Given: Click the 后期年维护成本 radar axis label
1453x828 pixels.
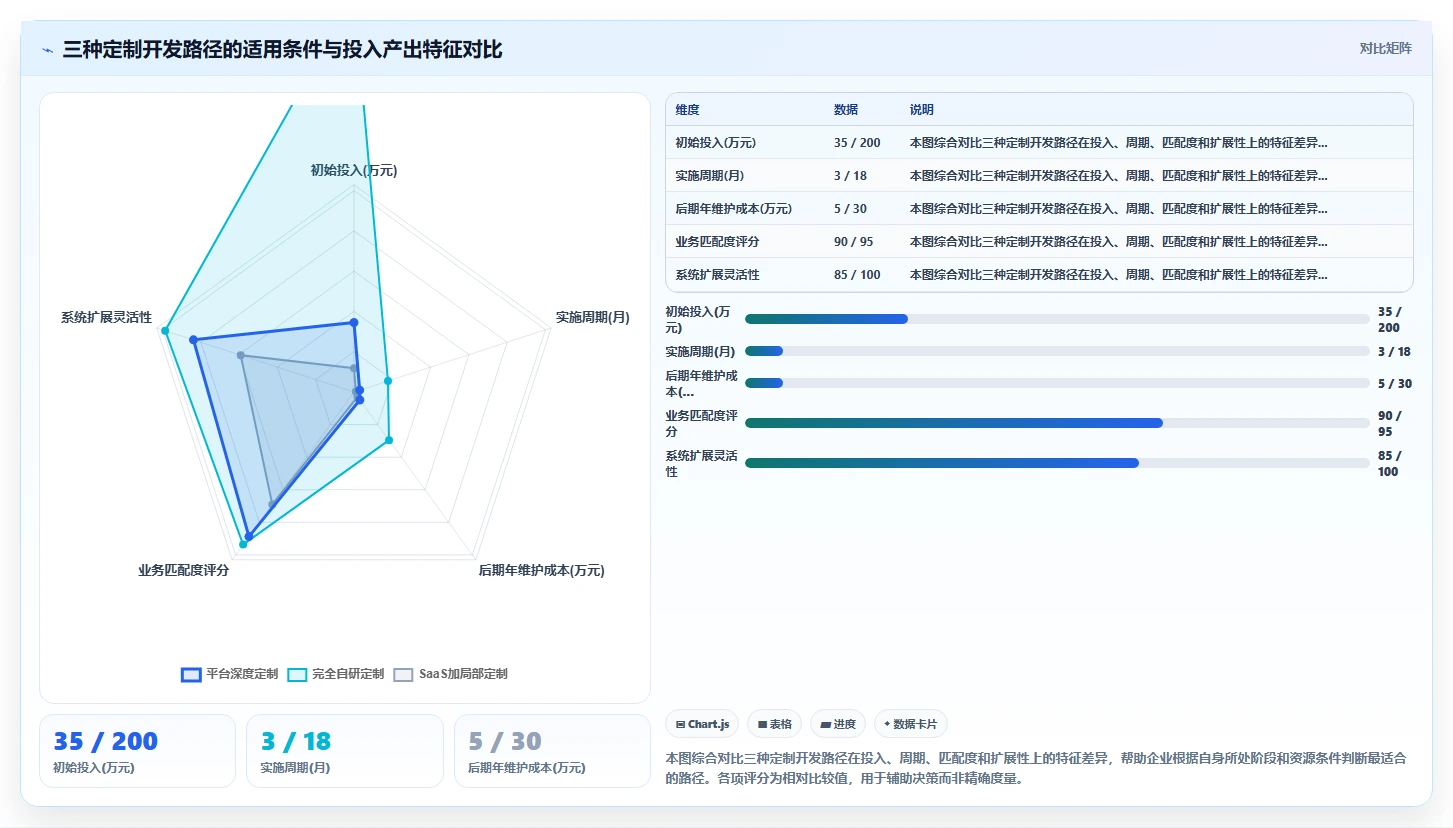Looking at the screenshot, I should (x=542, y=570).
